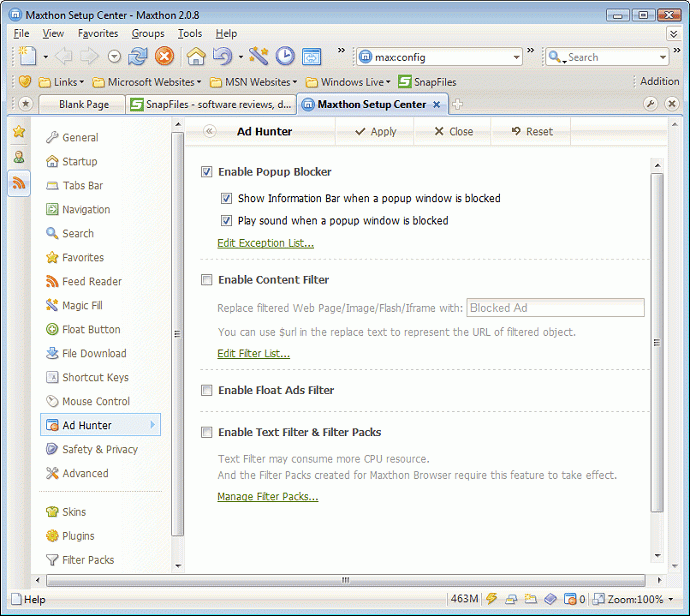Open a new tab with plus icon
Image resolution: width=690 pixels, height=616 pixels.
(x=458, y=104)
